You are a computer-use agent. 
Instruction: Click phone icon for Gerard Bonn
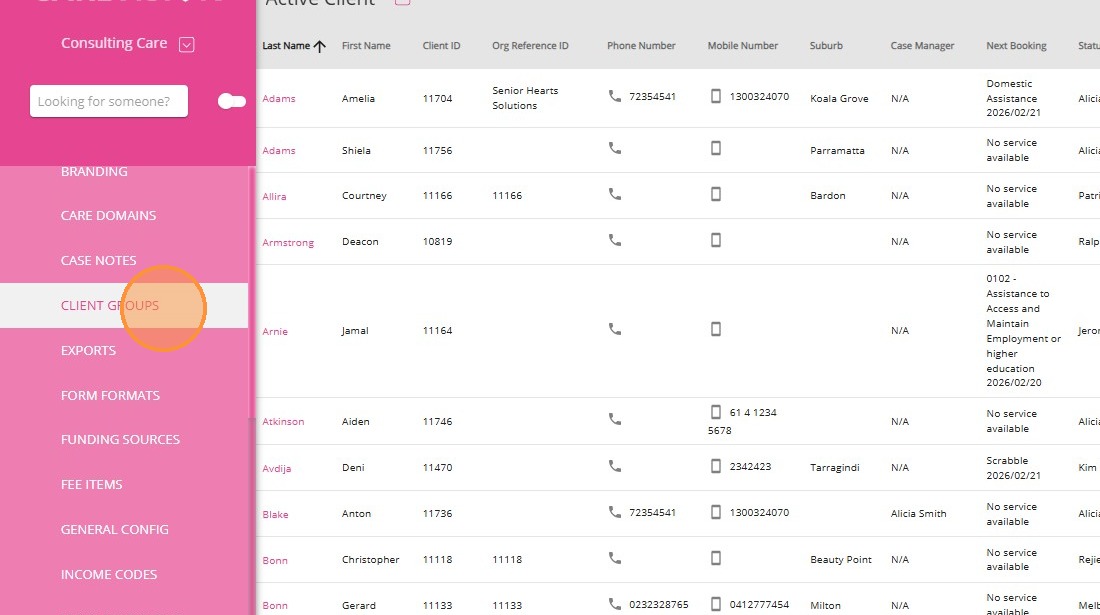(x=615, y=604)
